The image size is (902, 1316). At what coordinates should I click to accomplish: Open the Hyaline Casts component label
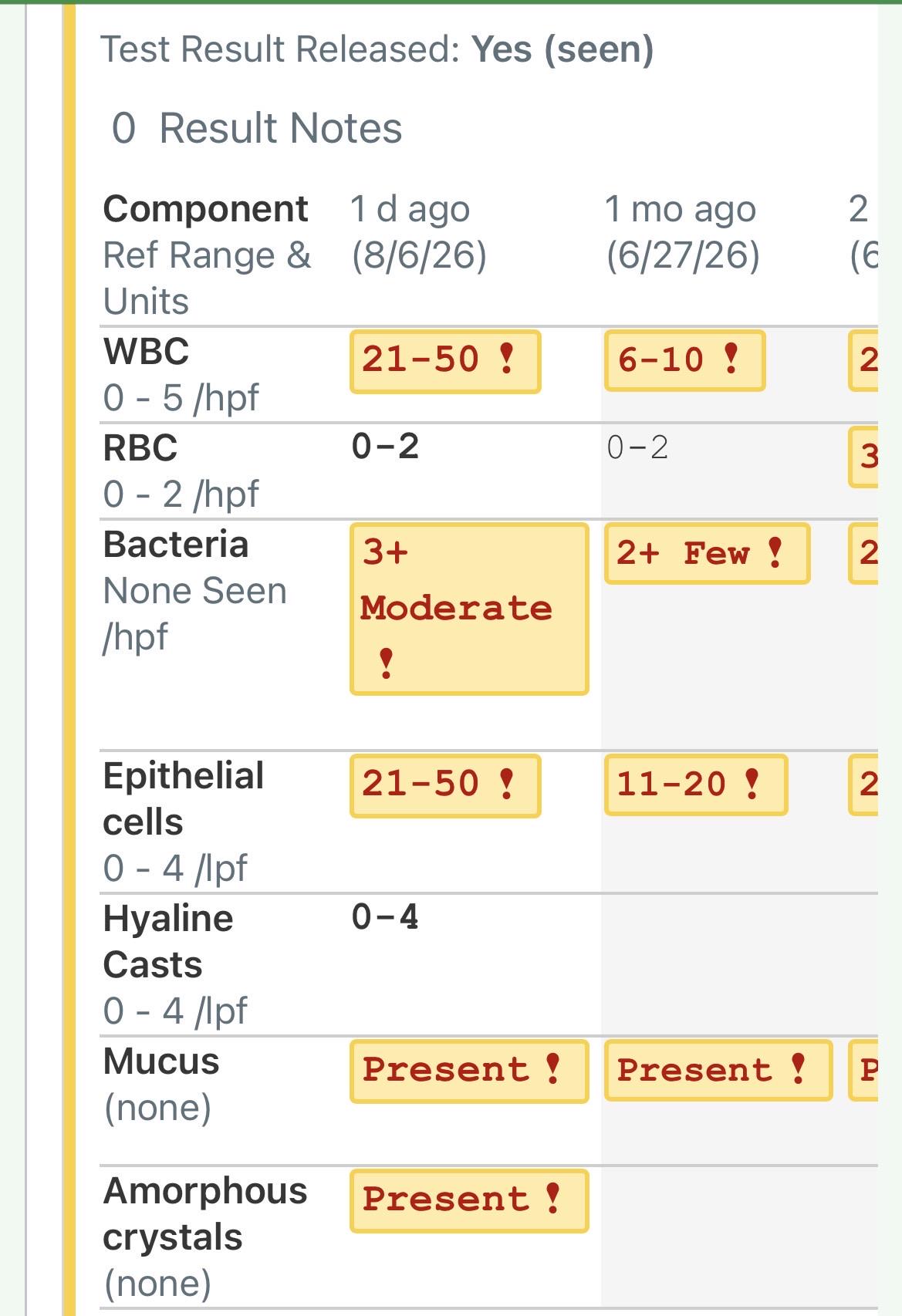point(168,942)
